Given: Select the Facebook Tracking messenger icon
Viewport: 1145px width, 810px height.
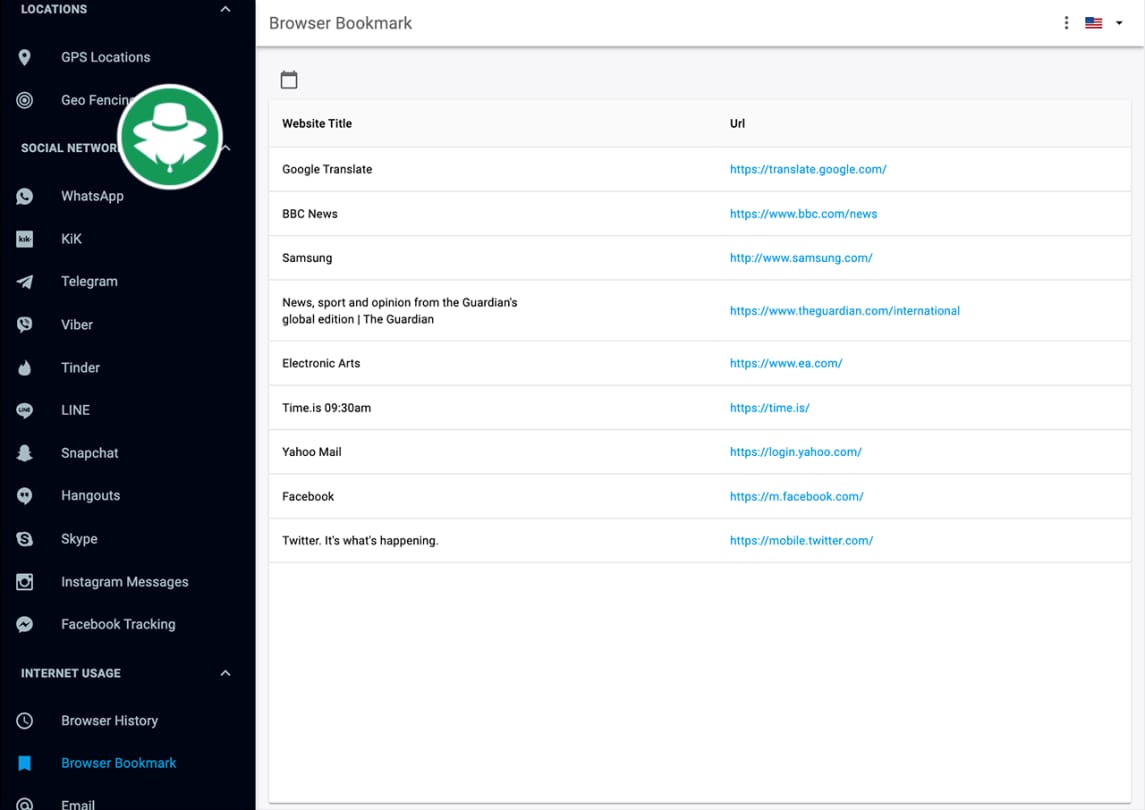Looking at the screenshot, I should pyautogui.click(x=24, y=624).
